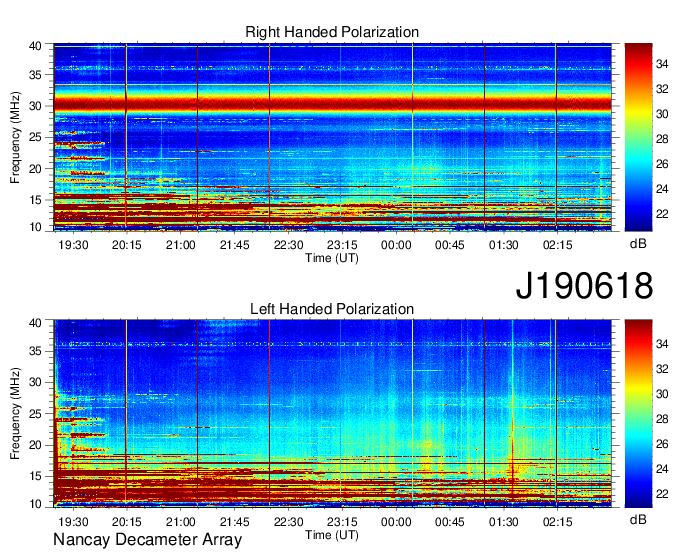Click the 20 MHz frequency tick, Left Handed plot

(x=35, y=445)
